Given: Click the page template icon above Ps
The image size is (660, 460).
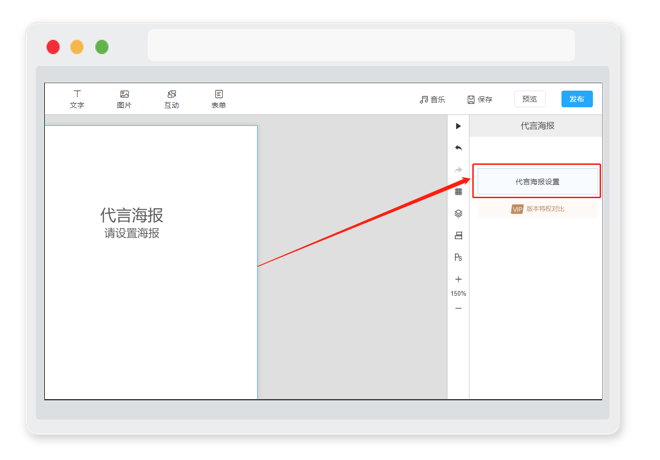Looking at the screenshot, I should 458,235.
